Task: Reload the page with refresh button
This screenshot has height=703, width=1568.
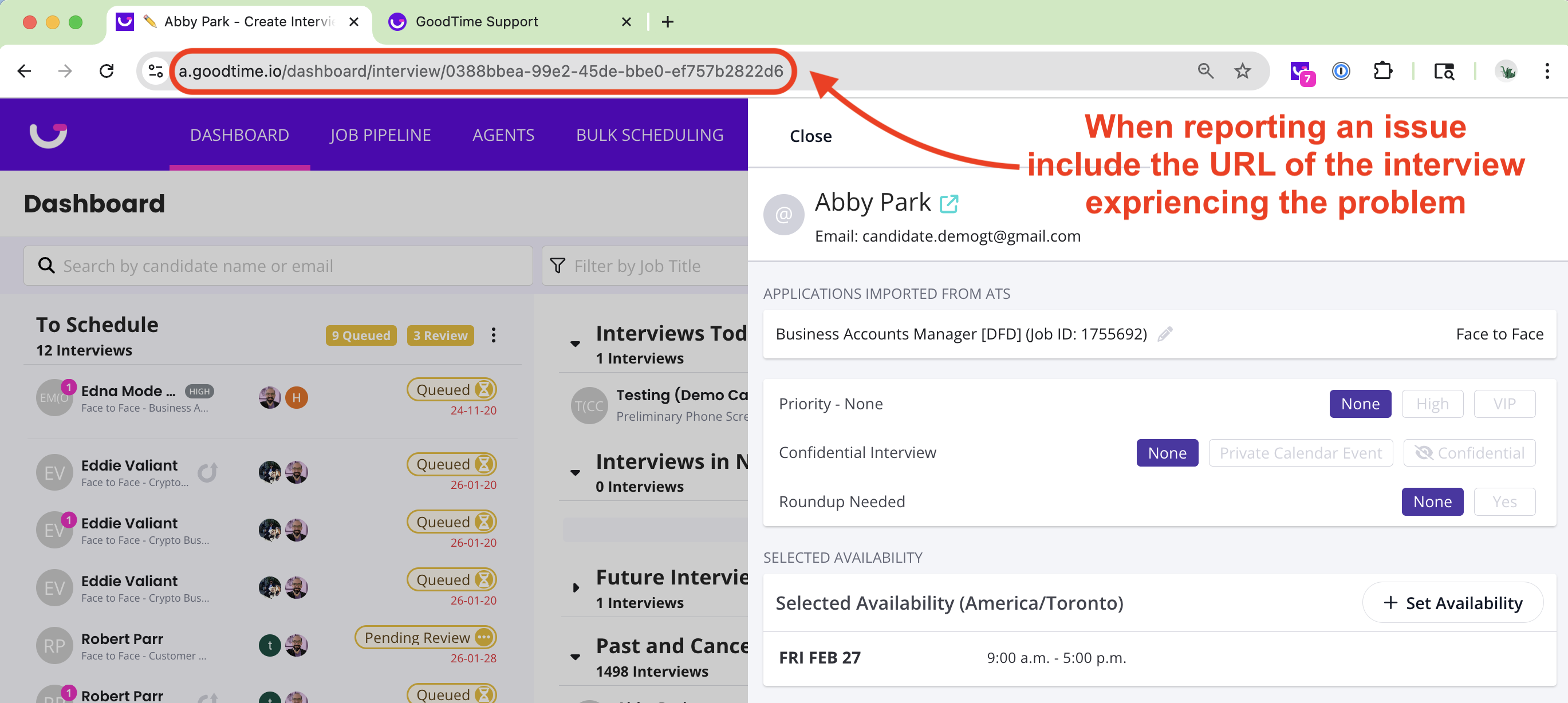Action: (107, 71)
